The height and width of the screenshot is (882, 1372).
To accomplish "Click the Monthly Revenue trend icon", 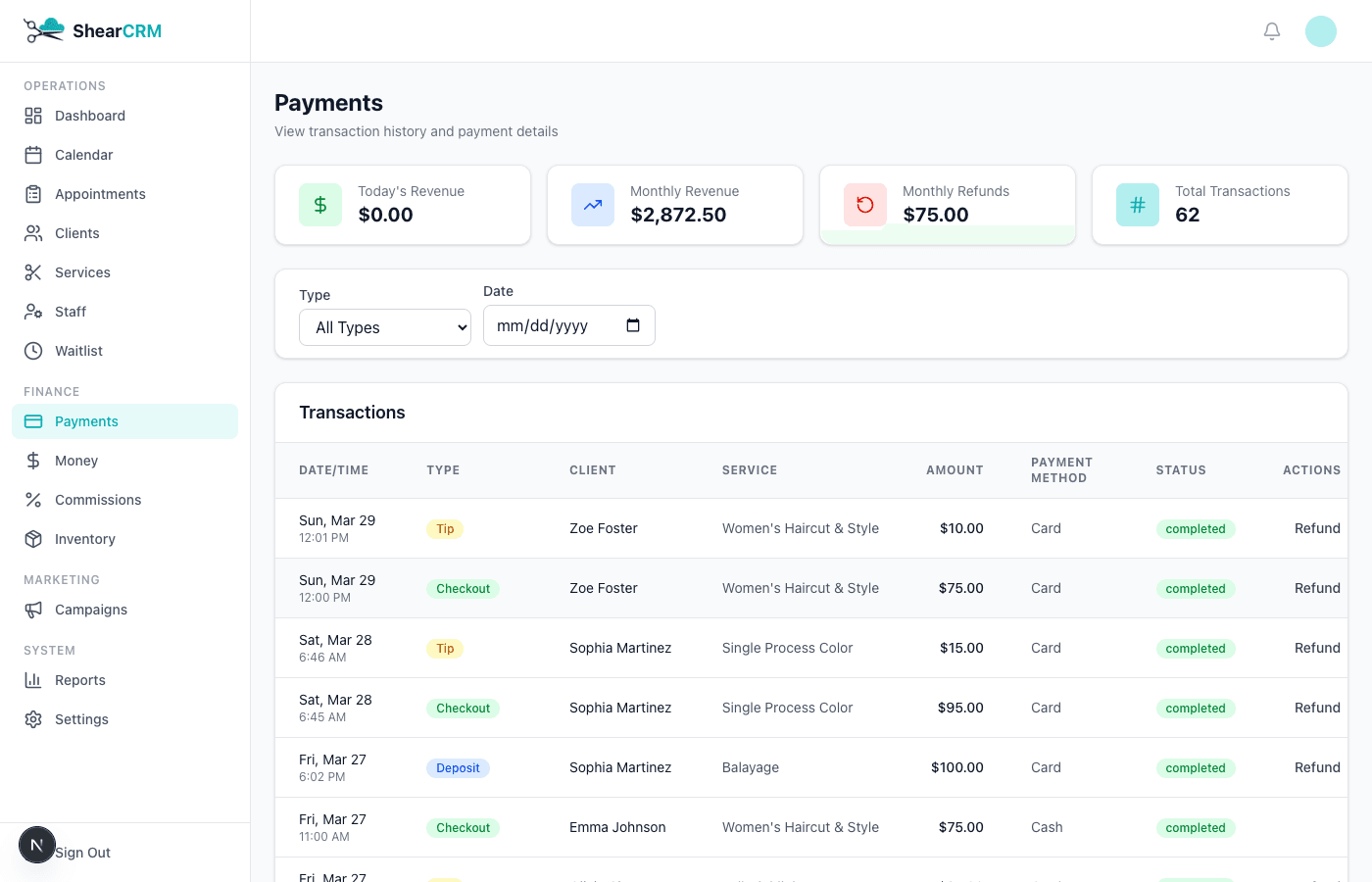I will 593,205.
